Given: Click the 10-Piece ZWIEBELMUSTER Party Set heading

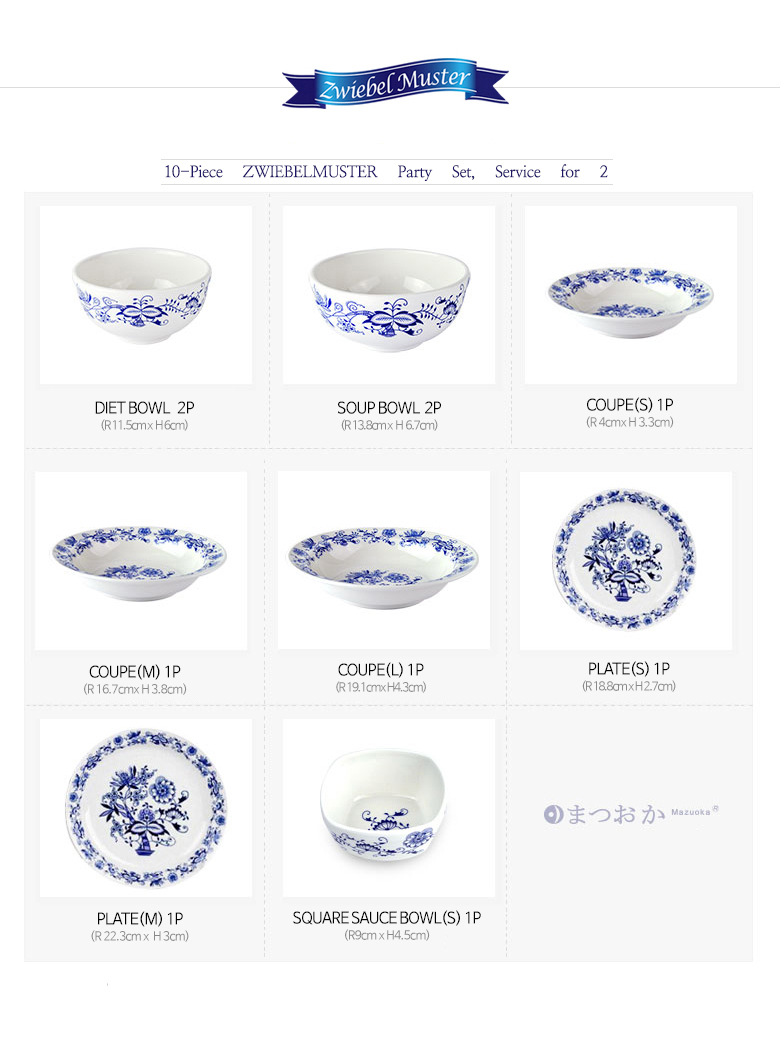Looking at the screenshot, I should click(386, 172).
